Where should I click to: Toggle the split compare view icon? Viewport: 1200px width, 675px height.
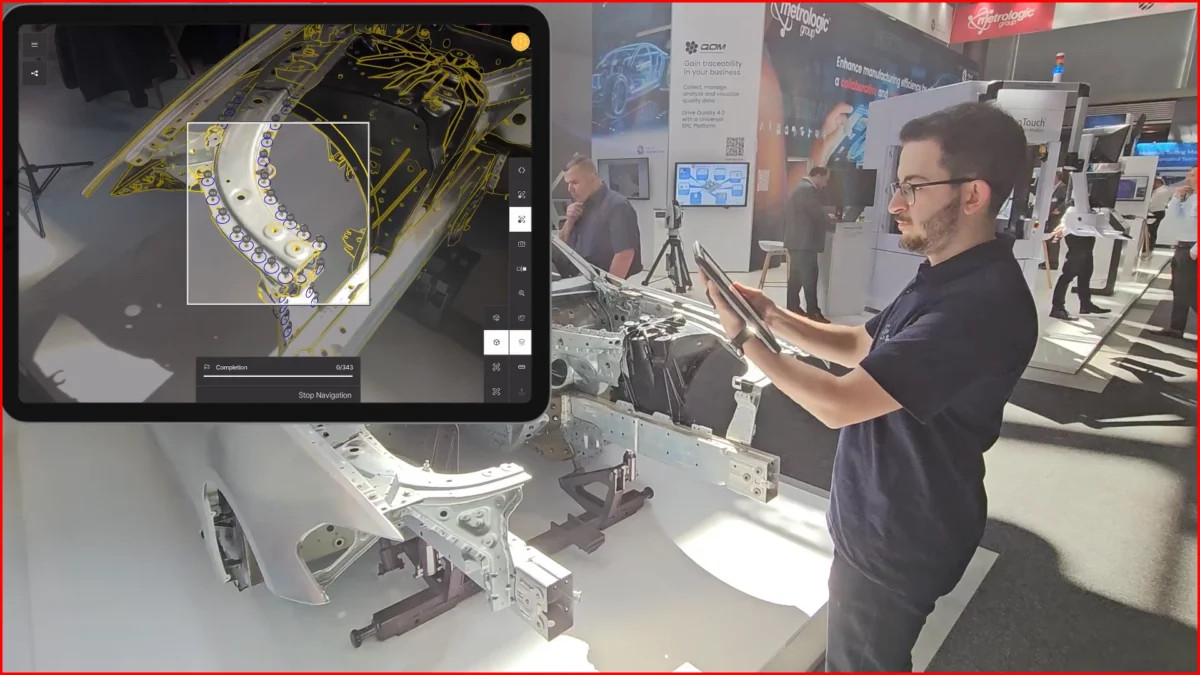tap(521, 269)
